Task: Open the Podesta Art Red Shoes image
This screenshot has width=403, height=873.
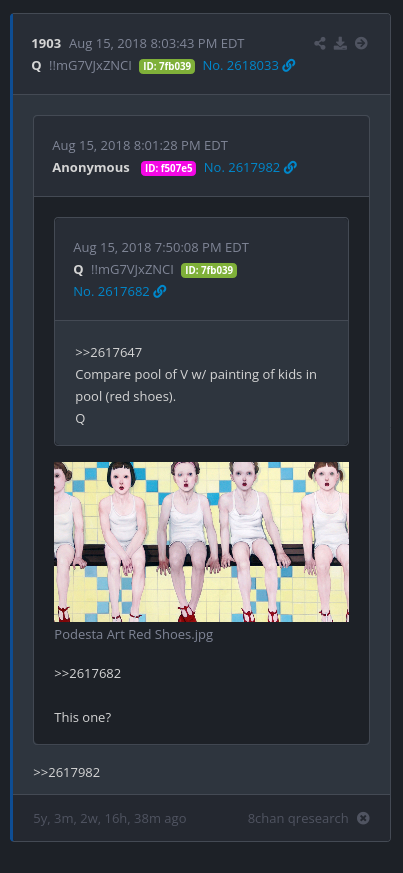Action: tap(202, 542)
